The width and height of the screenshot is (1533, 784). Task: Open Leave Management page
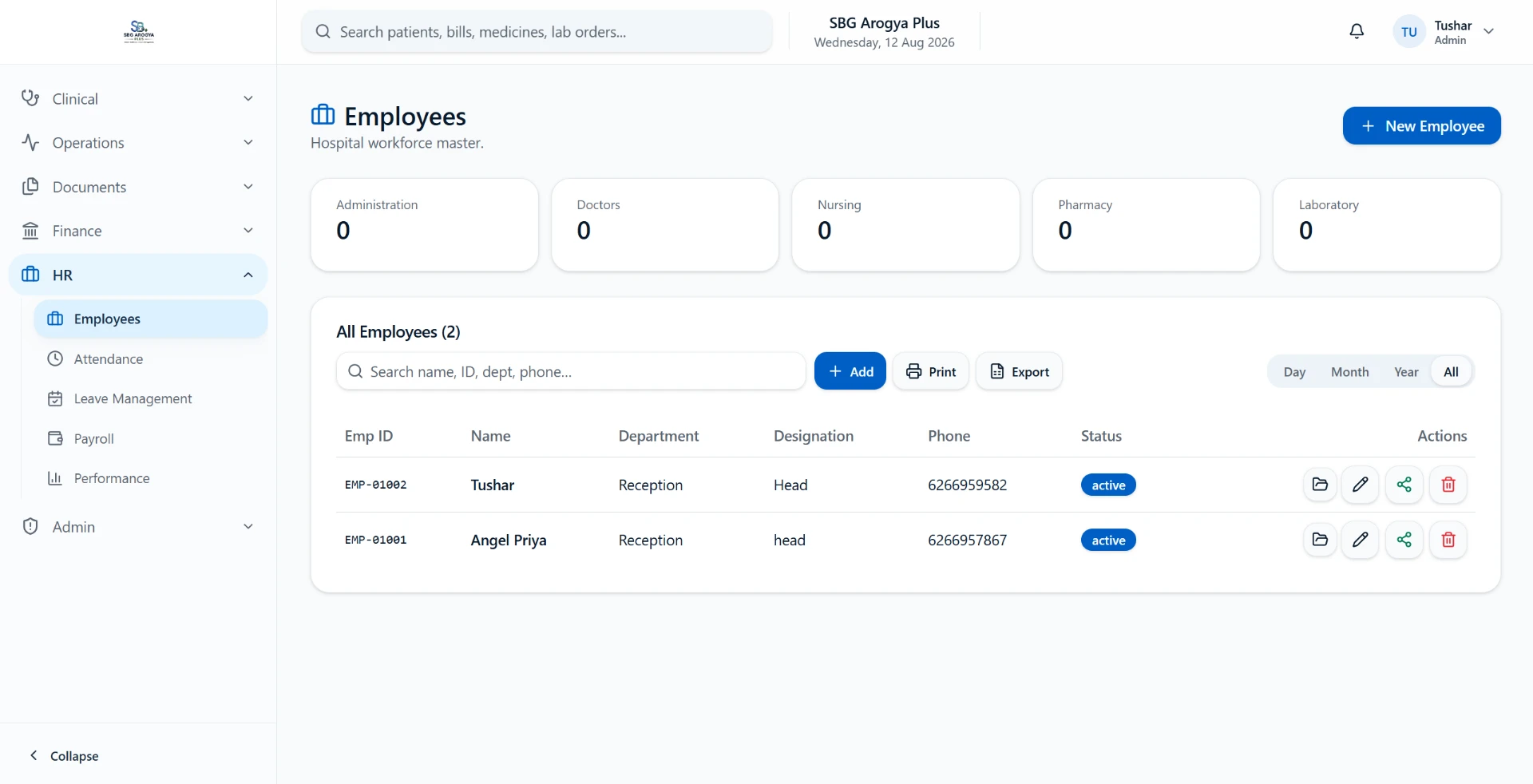(x=151, y=398)
